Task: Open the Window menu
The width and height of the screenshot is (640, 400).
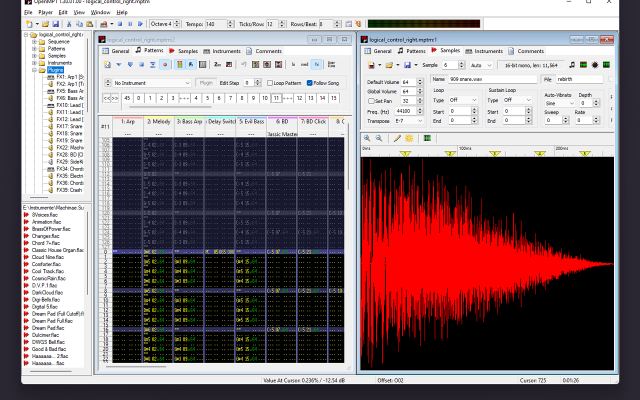Action: click(100, 12)
